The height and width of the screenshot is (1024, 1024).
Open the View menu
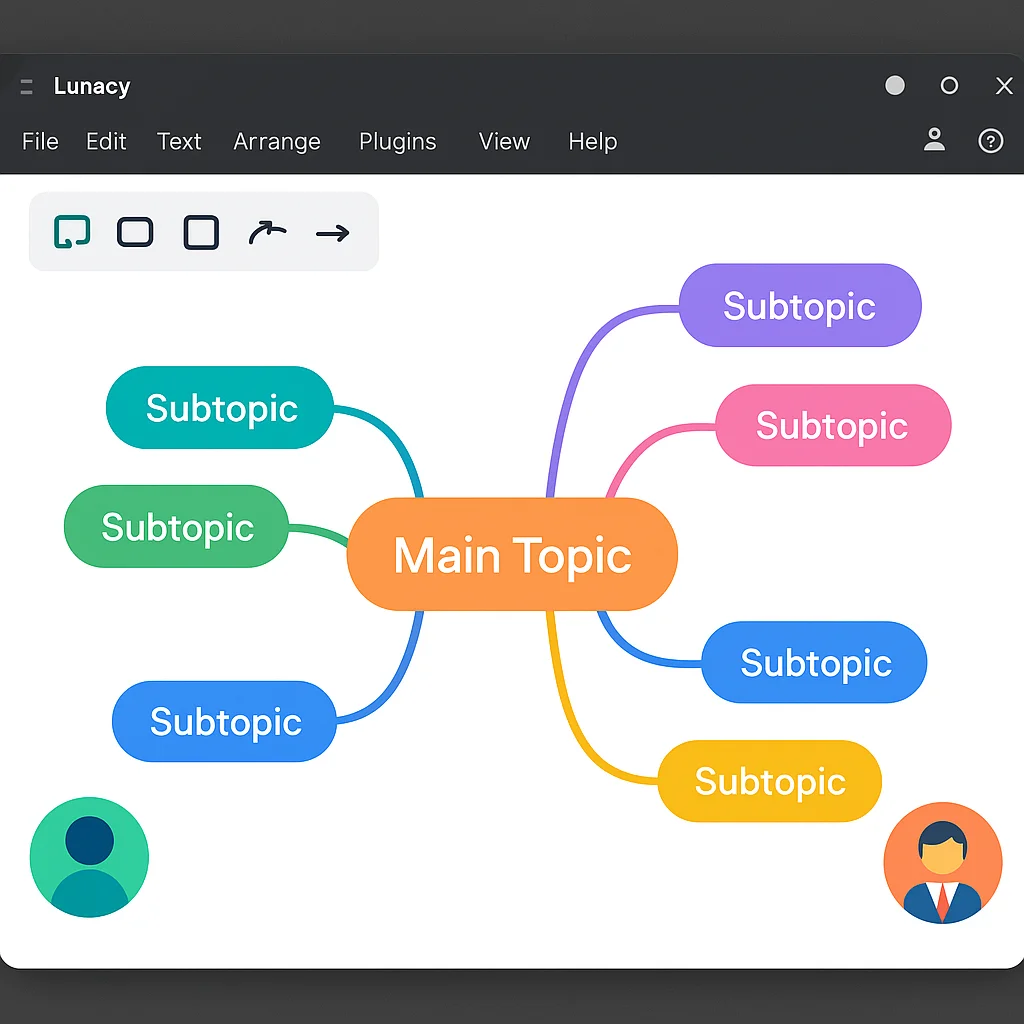504,141
